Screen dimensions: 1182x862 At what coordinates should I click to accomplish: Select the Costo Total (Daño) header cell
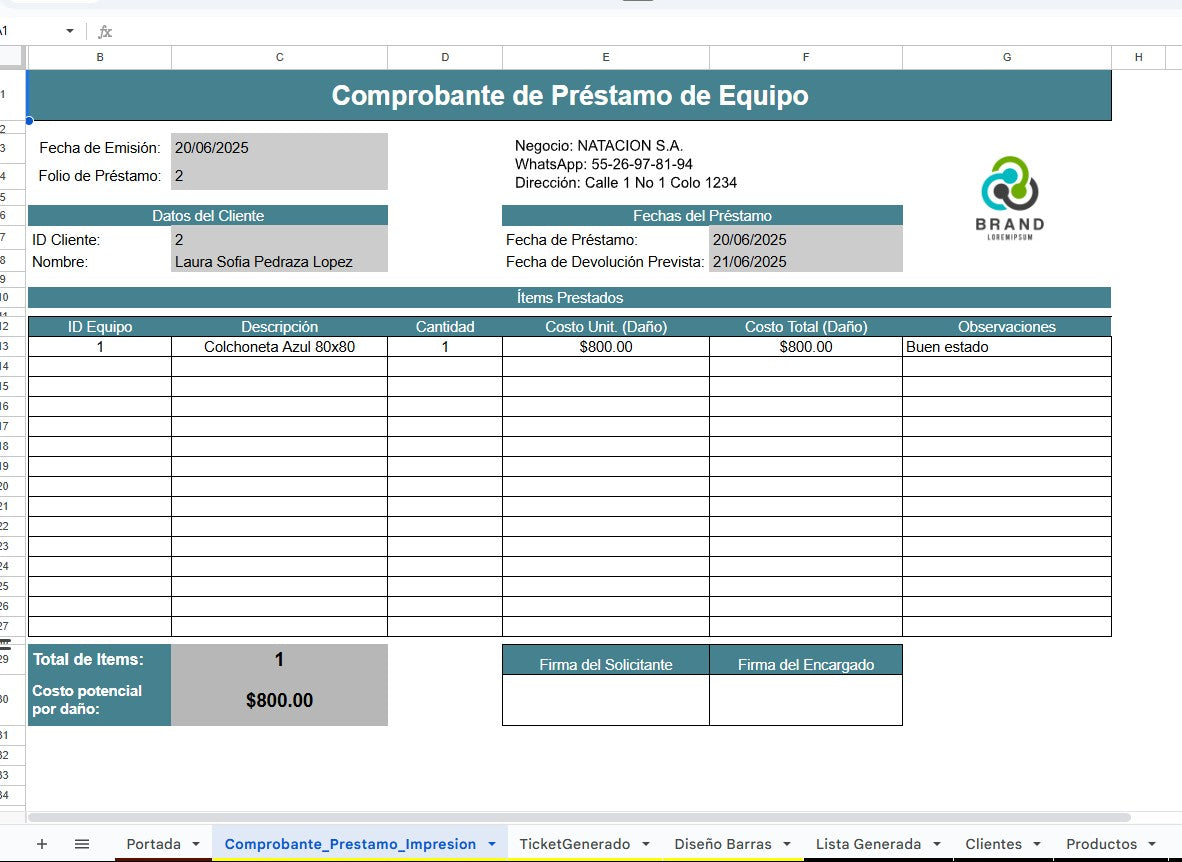coord(806,327)
